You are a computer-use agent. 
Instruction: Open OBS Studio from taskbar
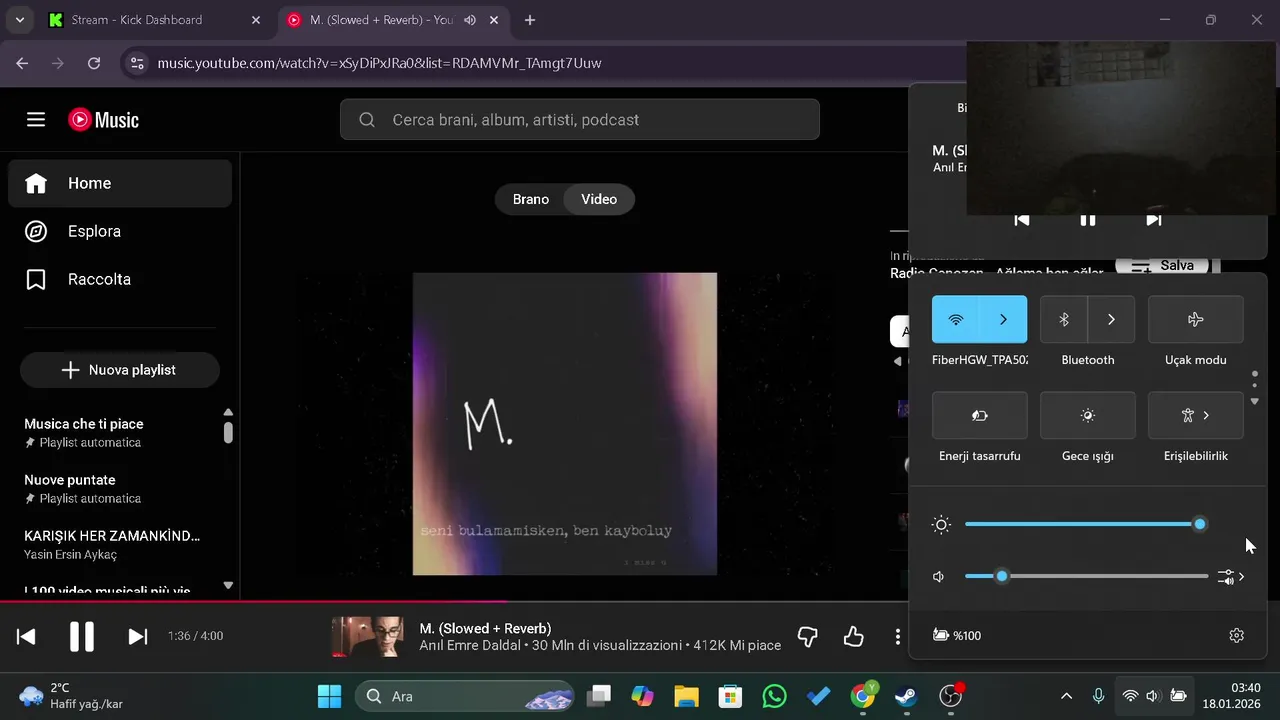(x=951, y=696)
